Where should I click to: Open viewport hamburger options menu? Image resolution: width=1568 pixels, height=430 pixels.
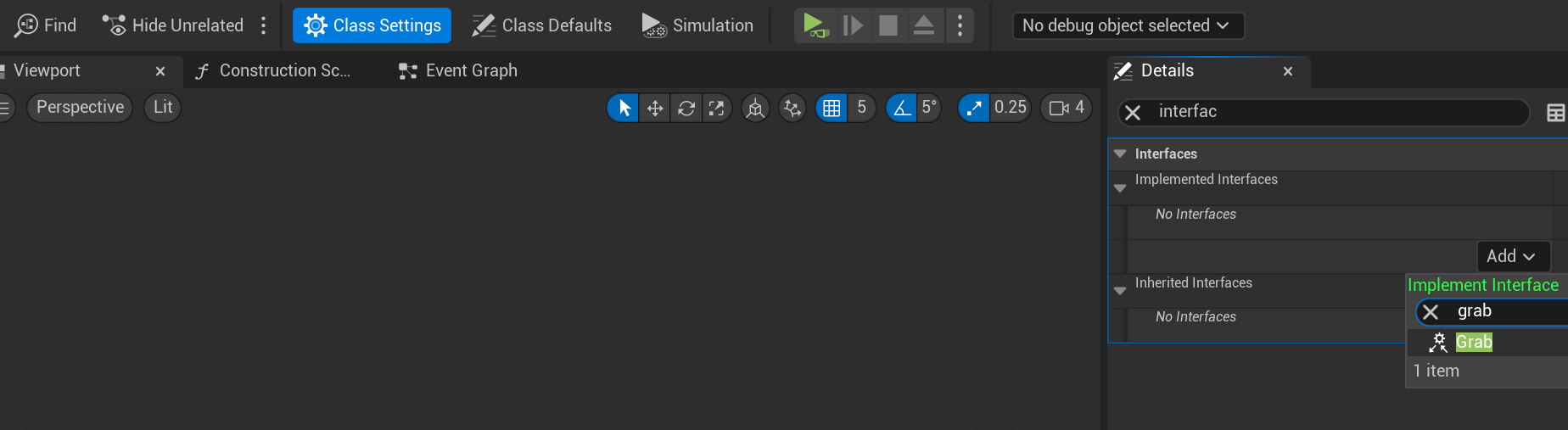(5, 108)
